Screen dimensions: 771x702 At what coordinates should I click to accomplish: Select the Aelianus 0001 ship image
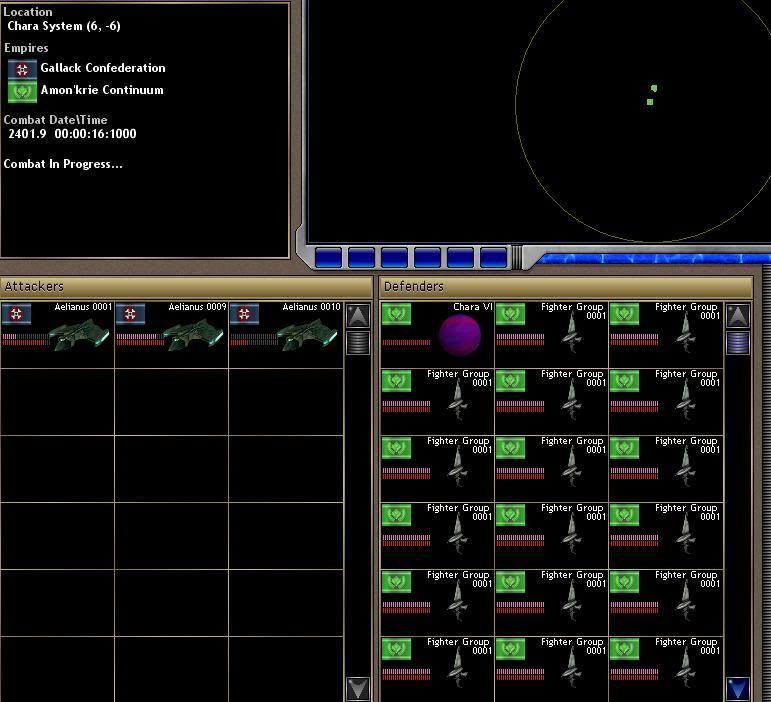[x=79, y=335]
